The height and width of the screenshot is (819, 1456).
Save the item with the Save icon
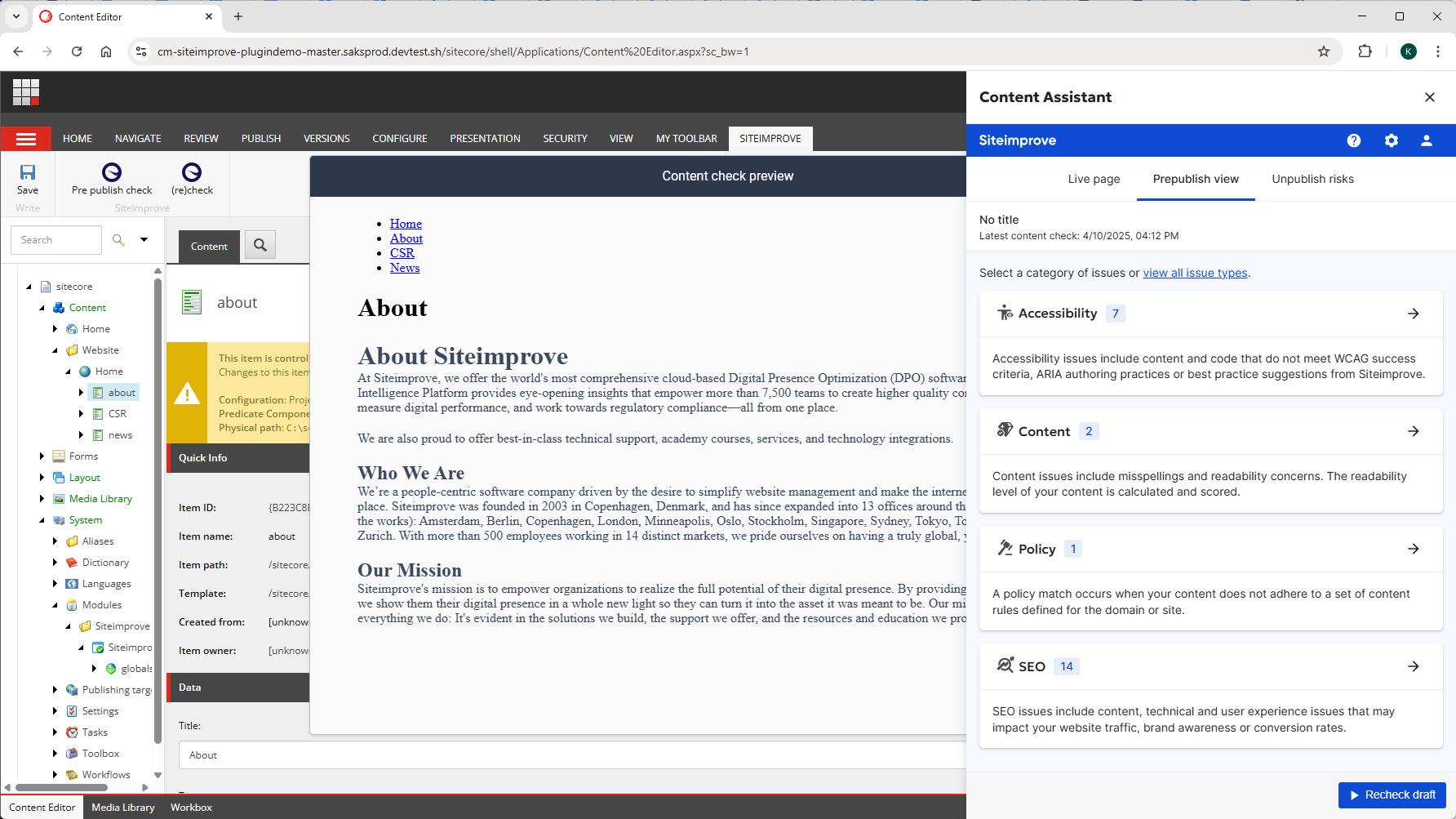coord(28,179)
